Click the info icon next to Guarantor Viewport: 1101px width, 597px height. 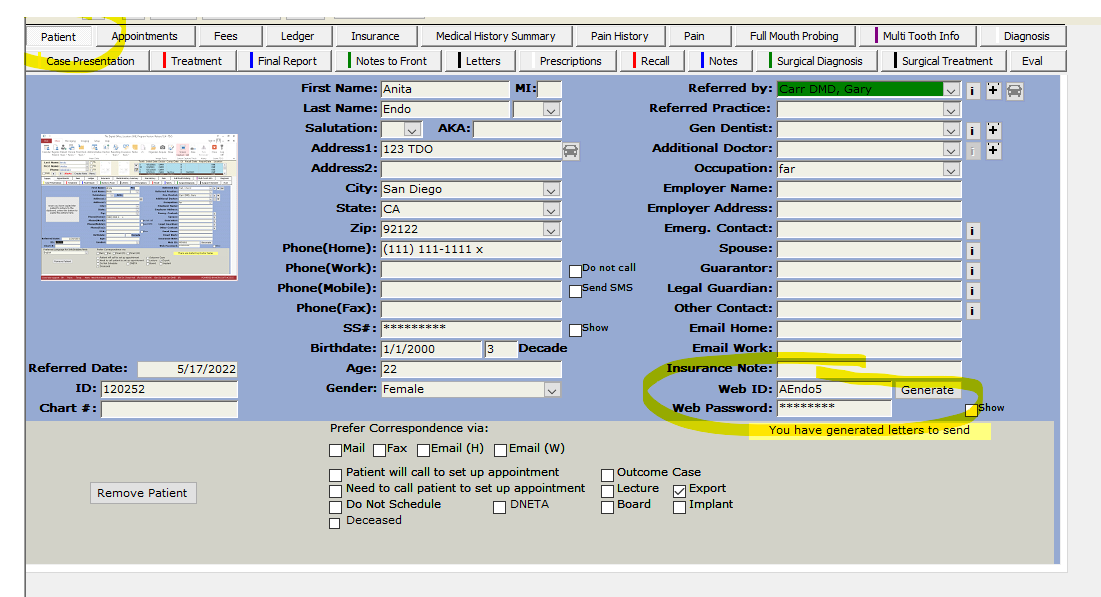pyautogui.click(x=972, y=271)
